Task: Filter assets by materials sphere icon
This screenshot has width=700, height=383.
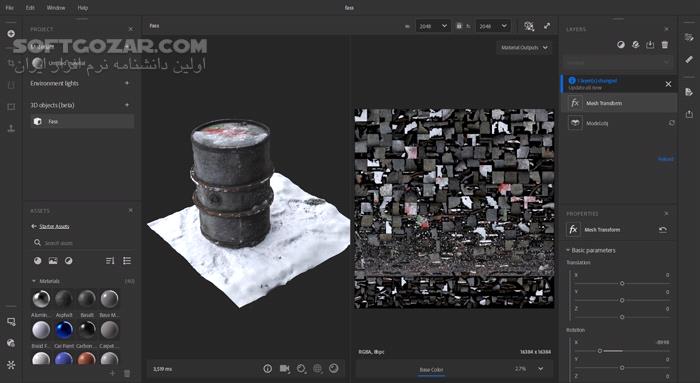Action: [x=38, y=261]
